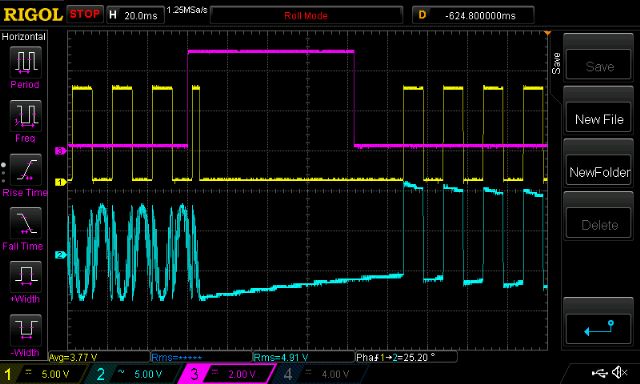Open the vertical Save menu tab

(x=556, y=63)
